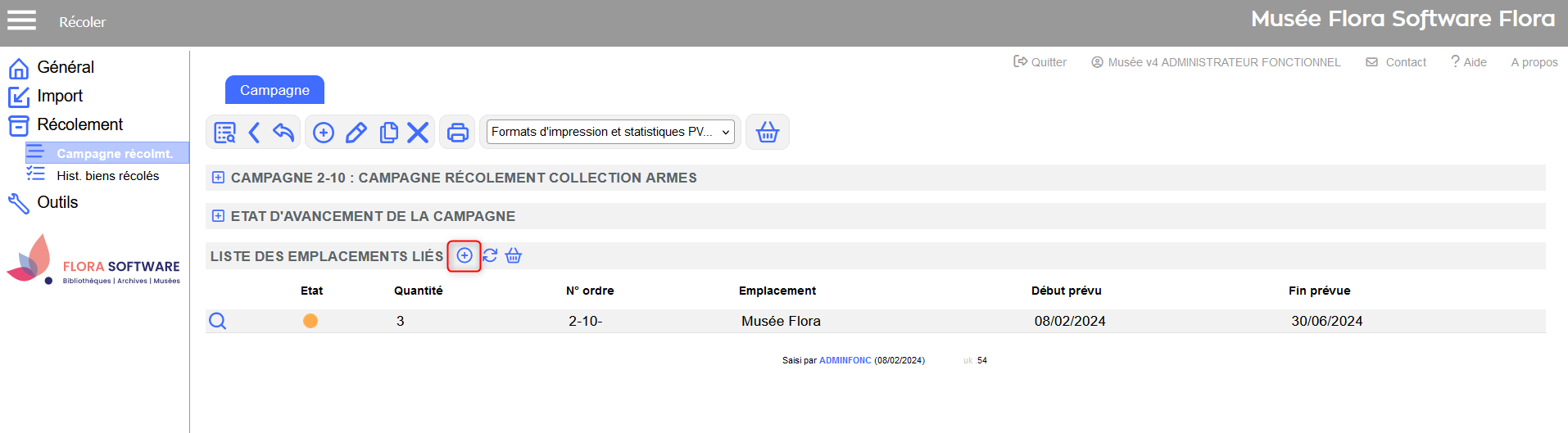Expand Etat d'avancement de la campagne
The height and width of the screenshot is (433, 1568).
218,216
